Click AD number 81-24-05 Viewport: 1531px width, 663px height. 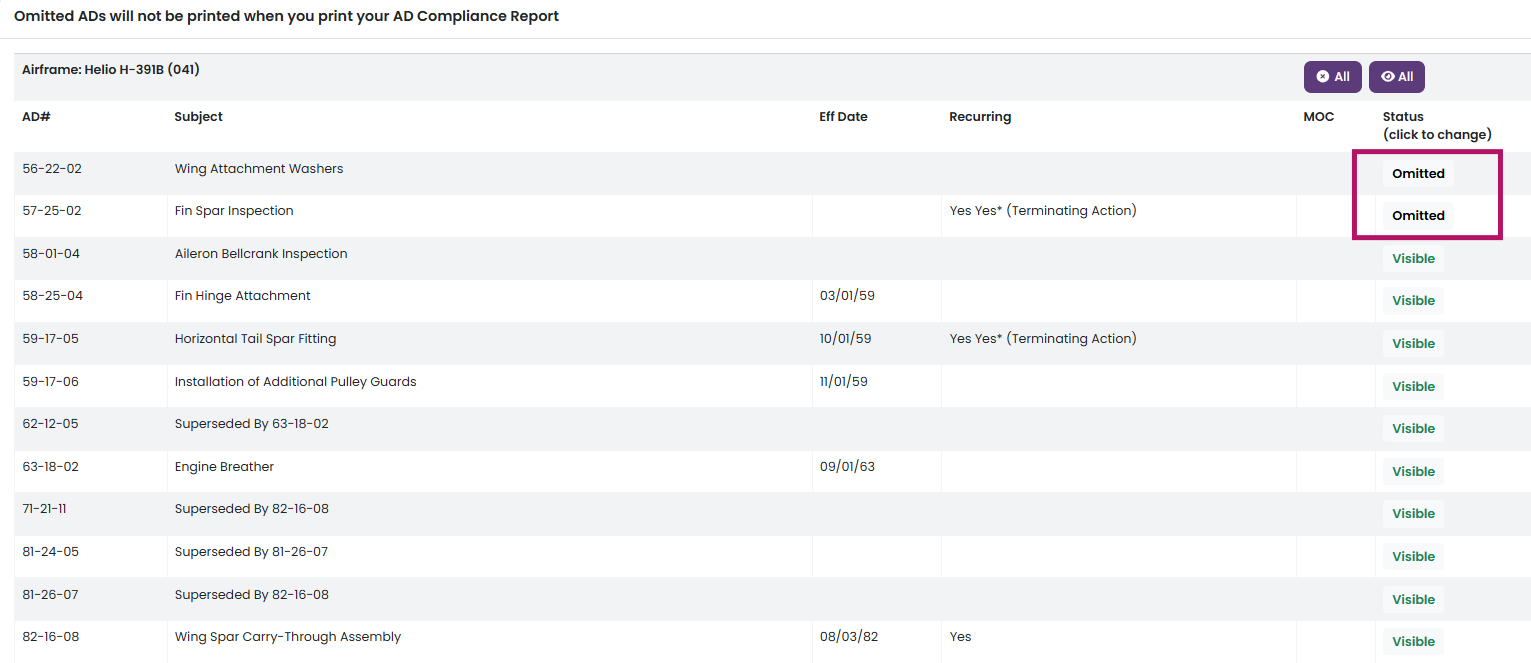(x=50, y=552)
